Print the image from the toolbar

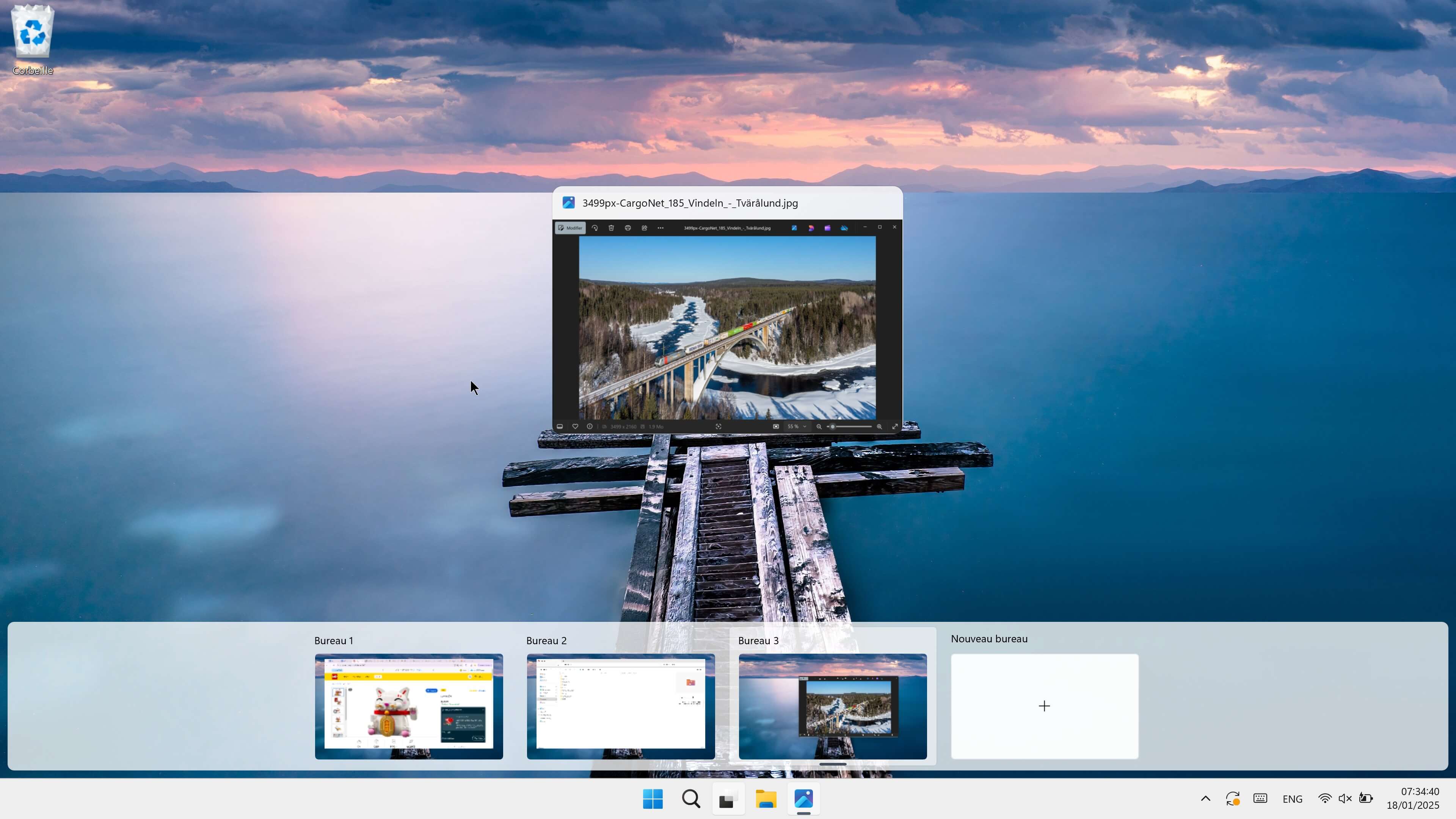coord(628,228)
